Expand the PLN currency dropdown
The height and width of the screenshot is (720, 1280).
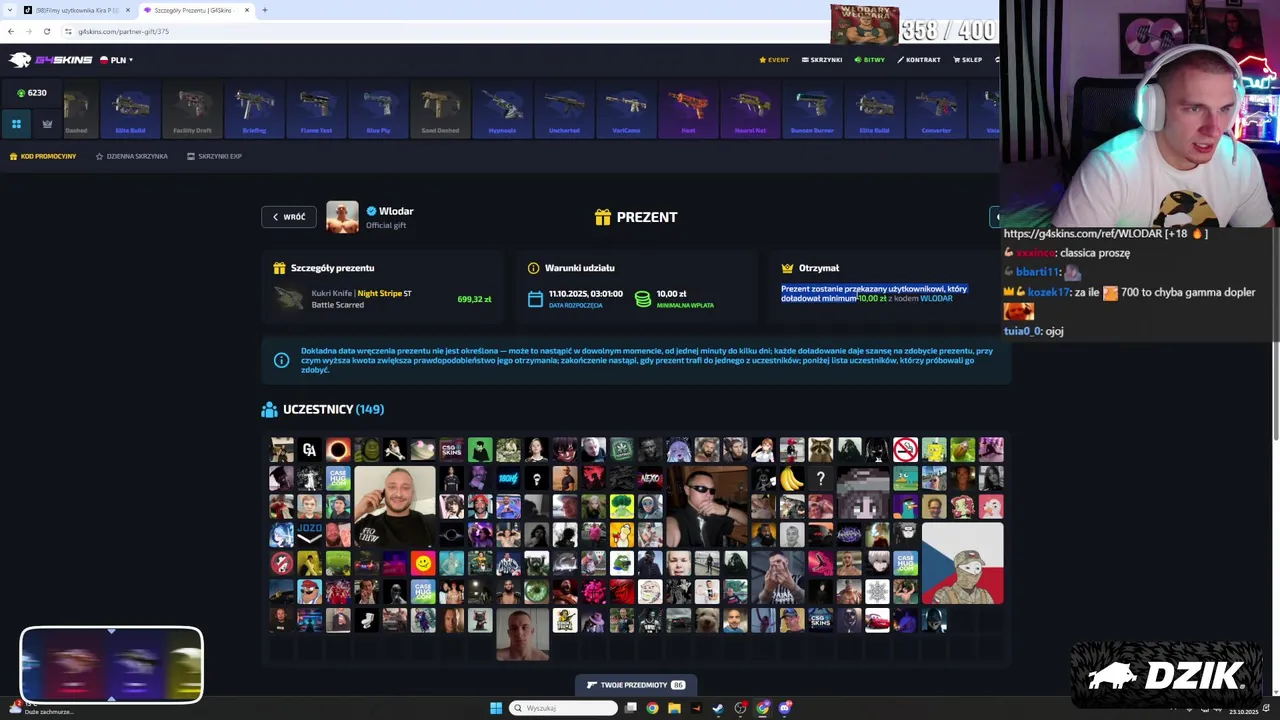116,60
